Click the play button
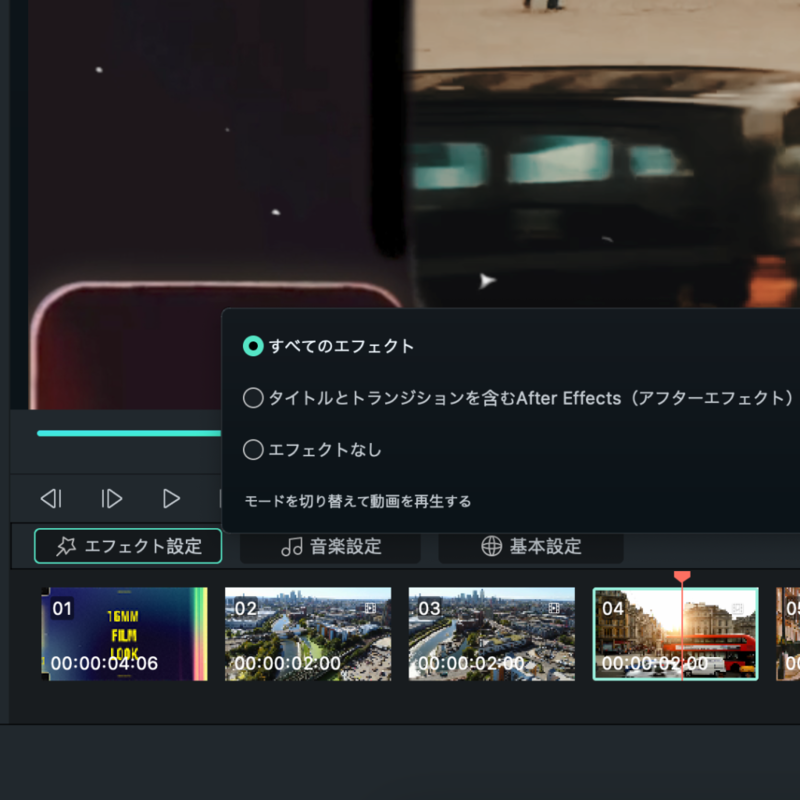Screen dimensions: 800x800 [171, 498]
